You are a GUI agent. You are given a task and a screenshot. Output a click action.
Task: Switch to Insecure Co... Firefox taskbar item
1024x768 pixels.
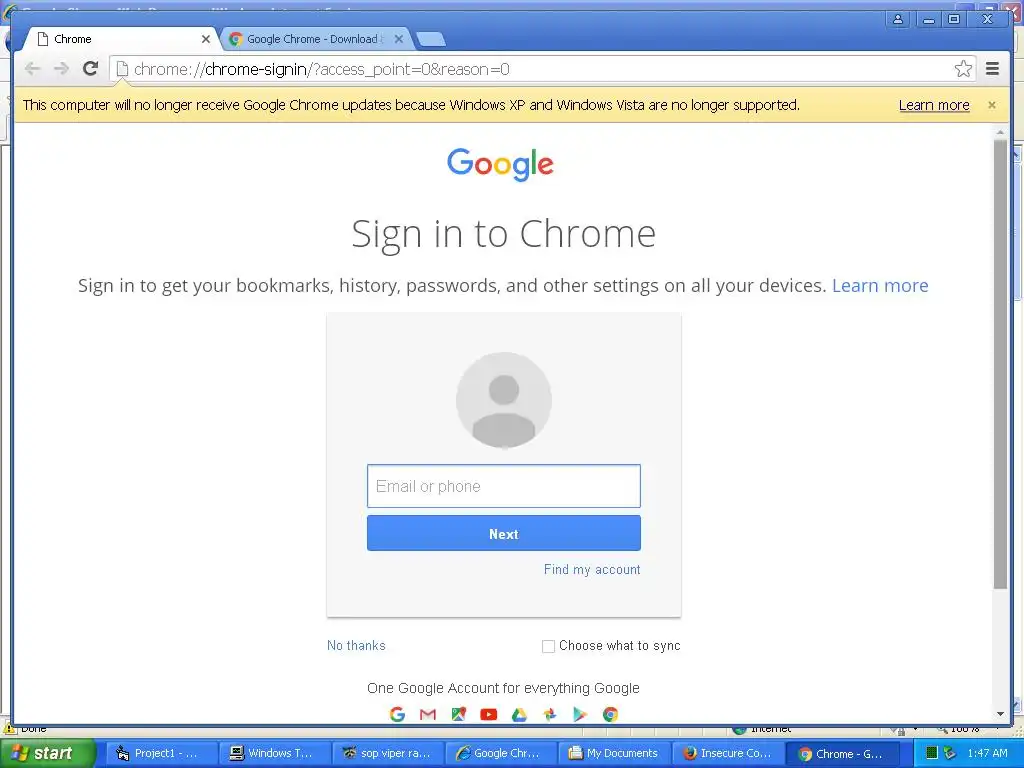(729, 753)
